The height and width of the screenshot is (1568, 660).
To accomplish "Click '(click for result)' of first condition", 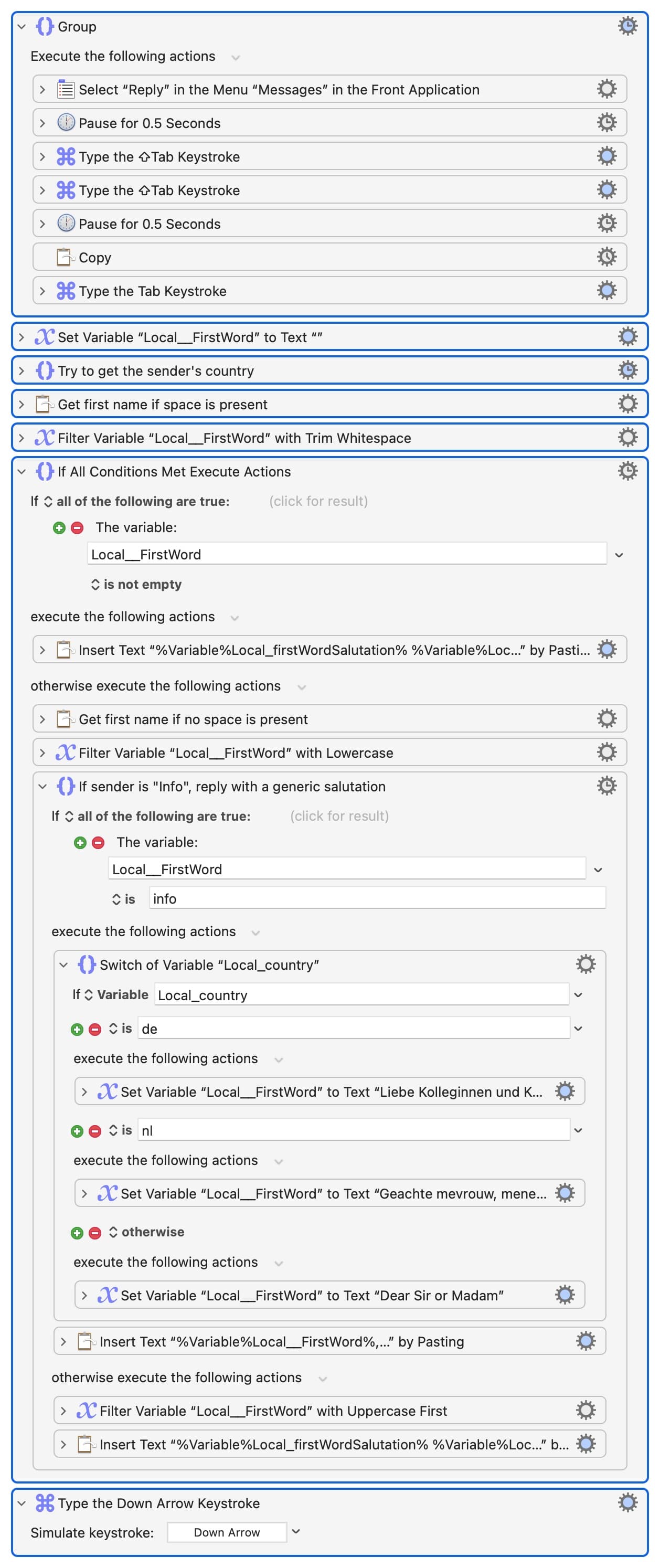I will click(318, 501).
